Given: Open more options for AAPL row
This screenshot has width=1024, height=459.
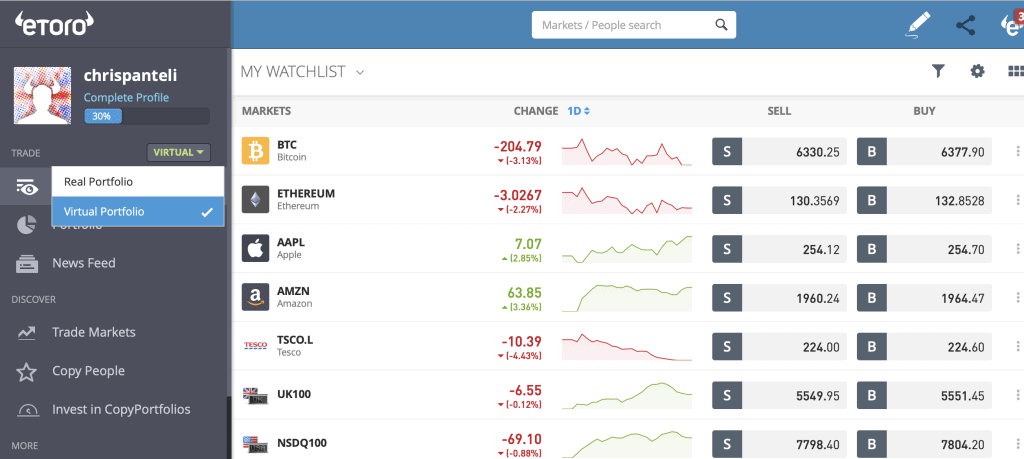Looking at the screenshot, I should click(1017, 249).
